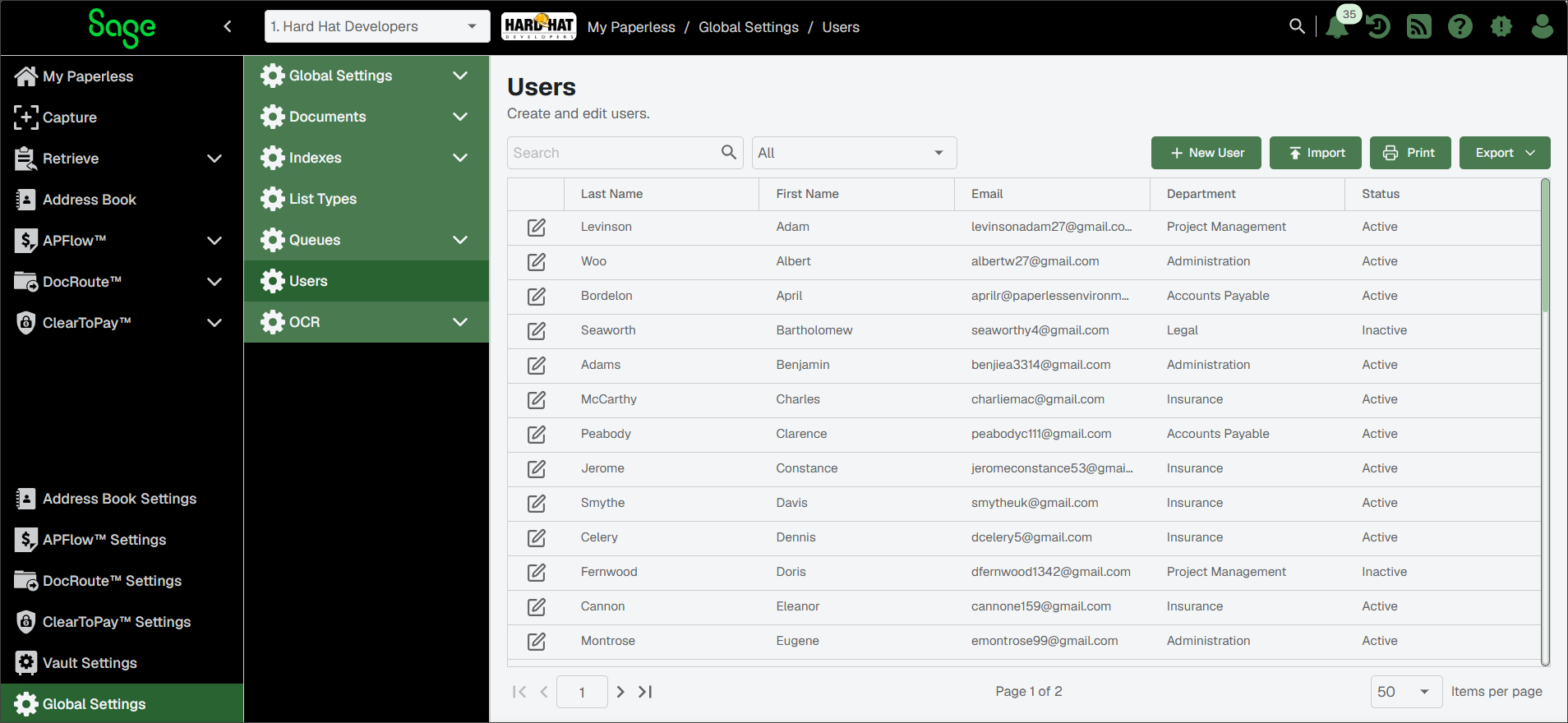Click the search magnifier in the top bar
The image size is (1568, 723).
coord(1297,26)
